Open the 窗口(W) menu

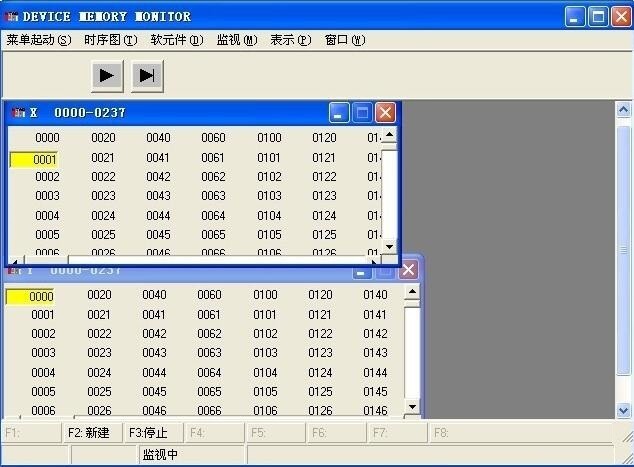[345, 40]
